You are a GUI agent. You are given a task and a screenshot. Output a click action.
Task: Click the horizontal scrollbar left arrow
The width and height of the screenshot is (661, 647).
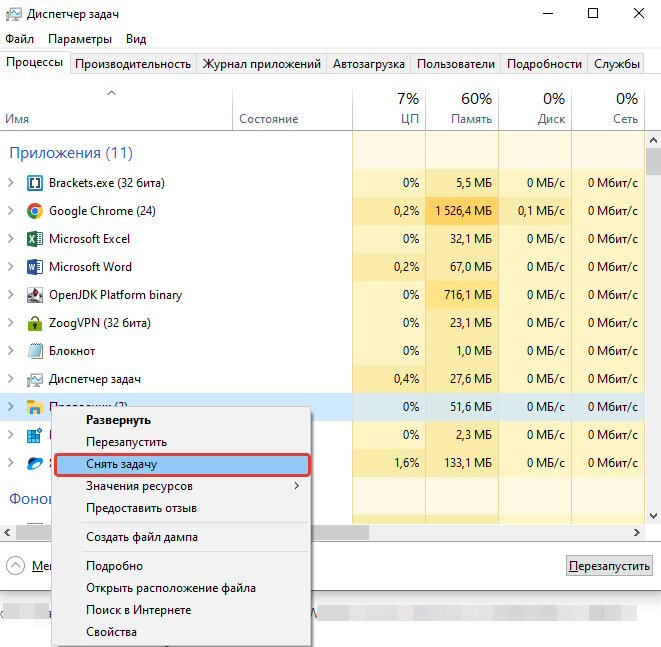point(7,533)
